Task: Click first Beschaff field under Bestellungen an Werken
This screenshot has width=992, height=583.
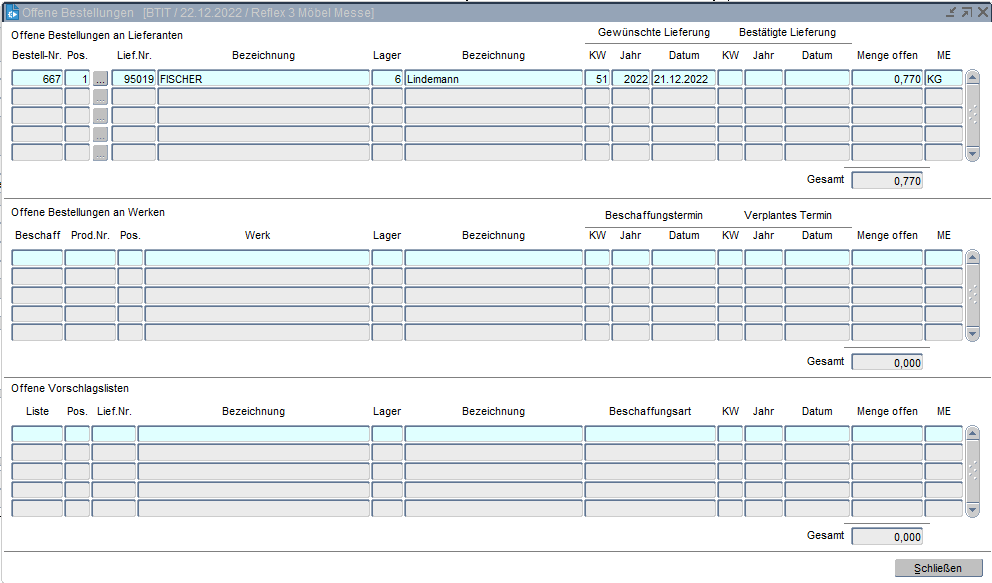Action: 37,258
